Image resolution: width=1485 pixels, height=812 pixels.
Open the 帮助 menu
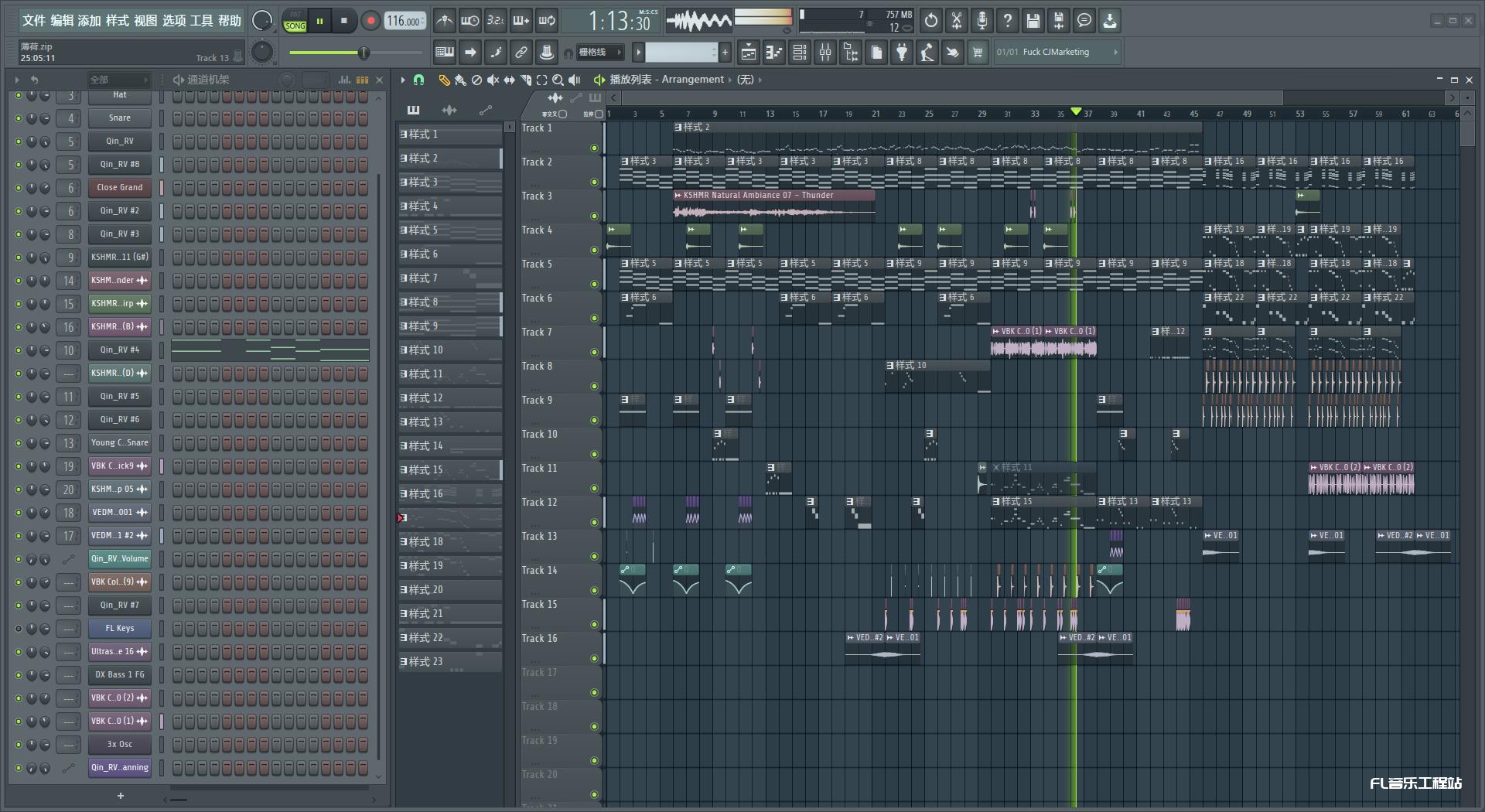tap(229, 21)
